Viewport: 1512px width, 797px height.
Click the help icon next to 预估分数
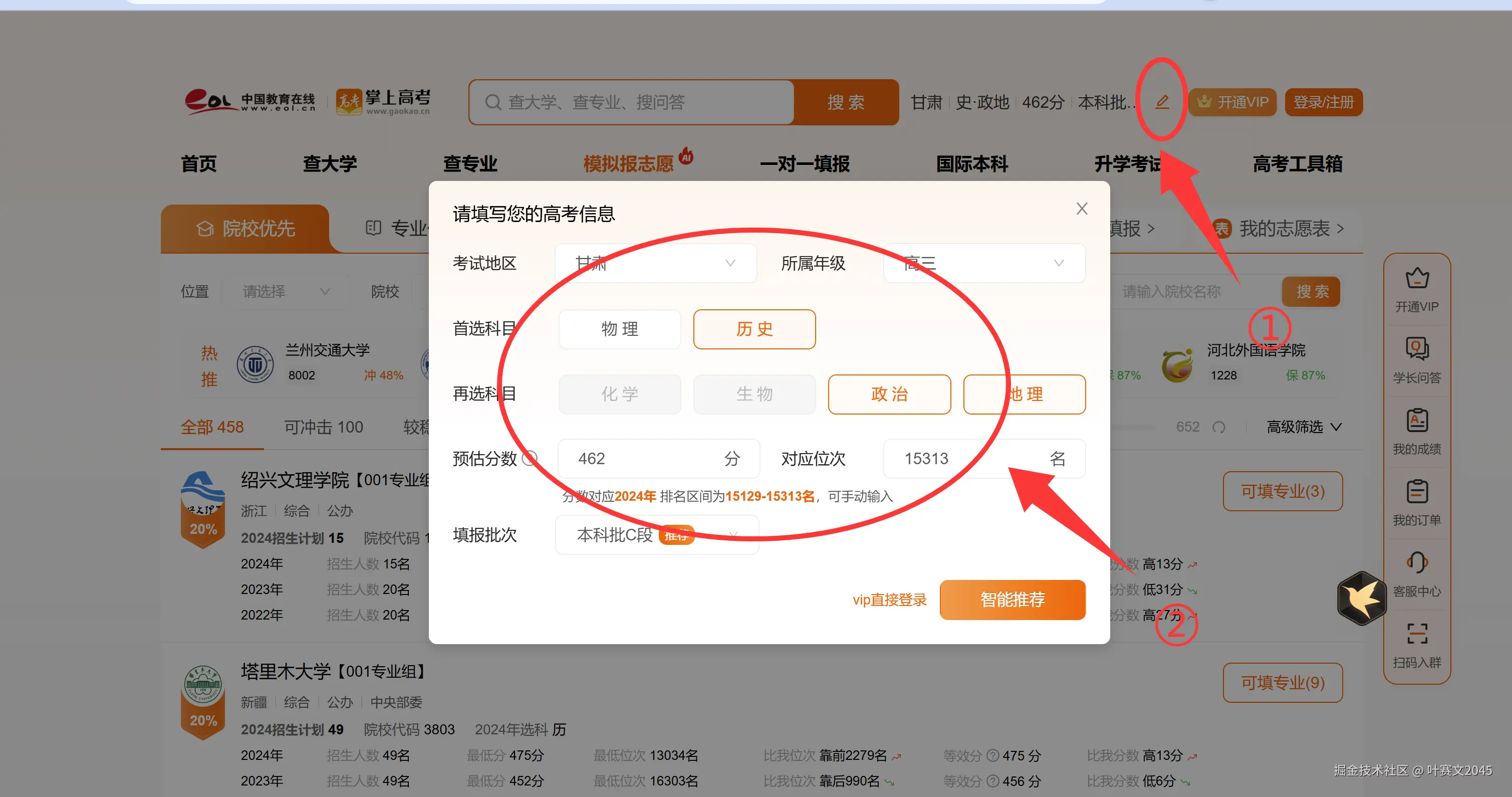(x=530, y=458)
